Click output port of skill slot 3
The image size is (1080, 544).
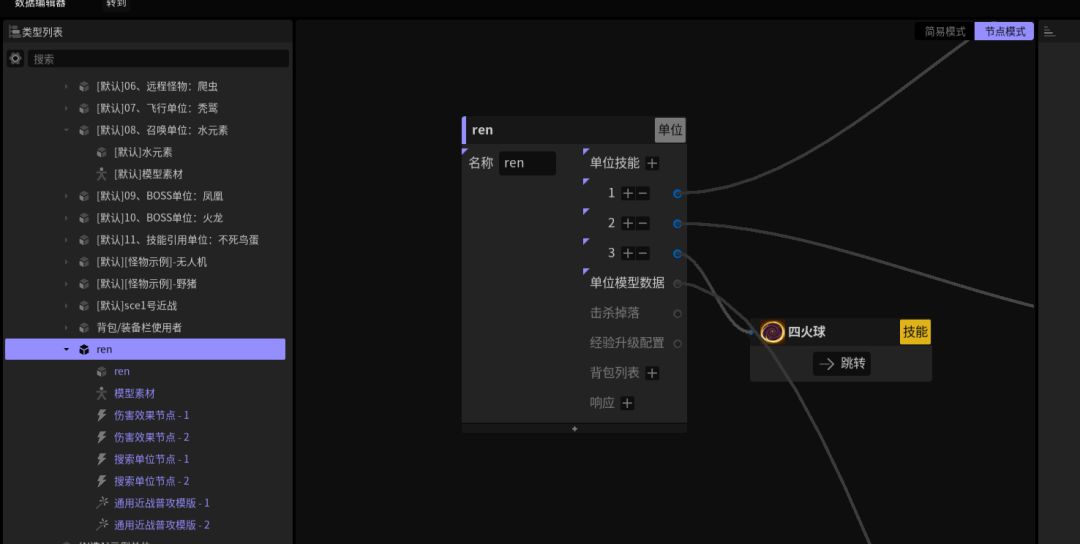click(677, 254)
